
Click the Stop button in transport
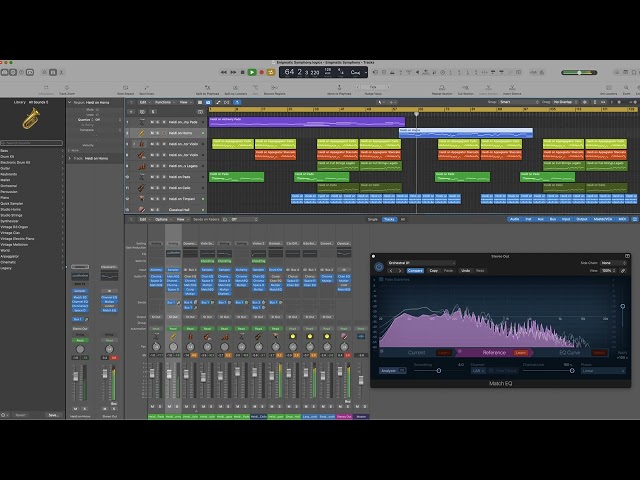click(242, 72)
